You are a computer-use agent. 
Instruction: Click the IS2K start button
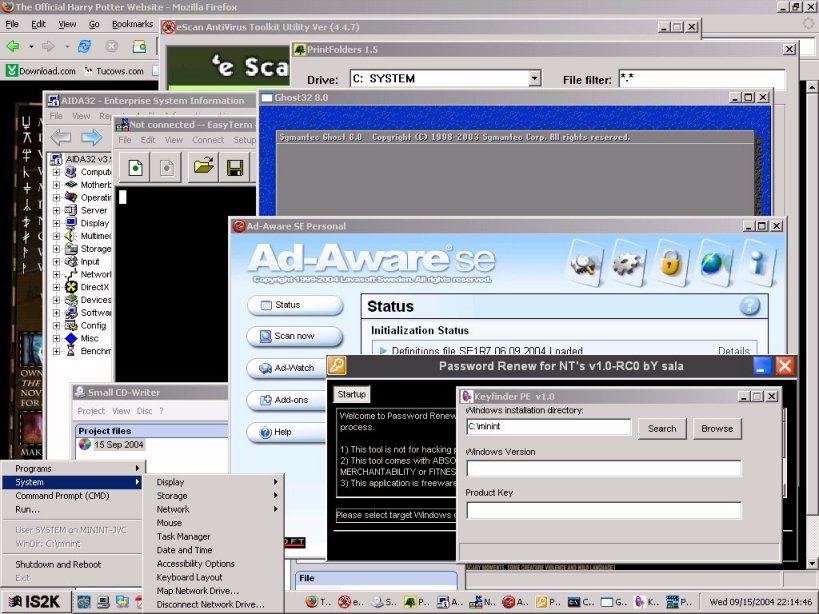click(x=35, y=601)
